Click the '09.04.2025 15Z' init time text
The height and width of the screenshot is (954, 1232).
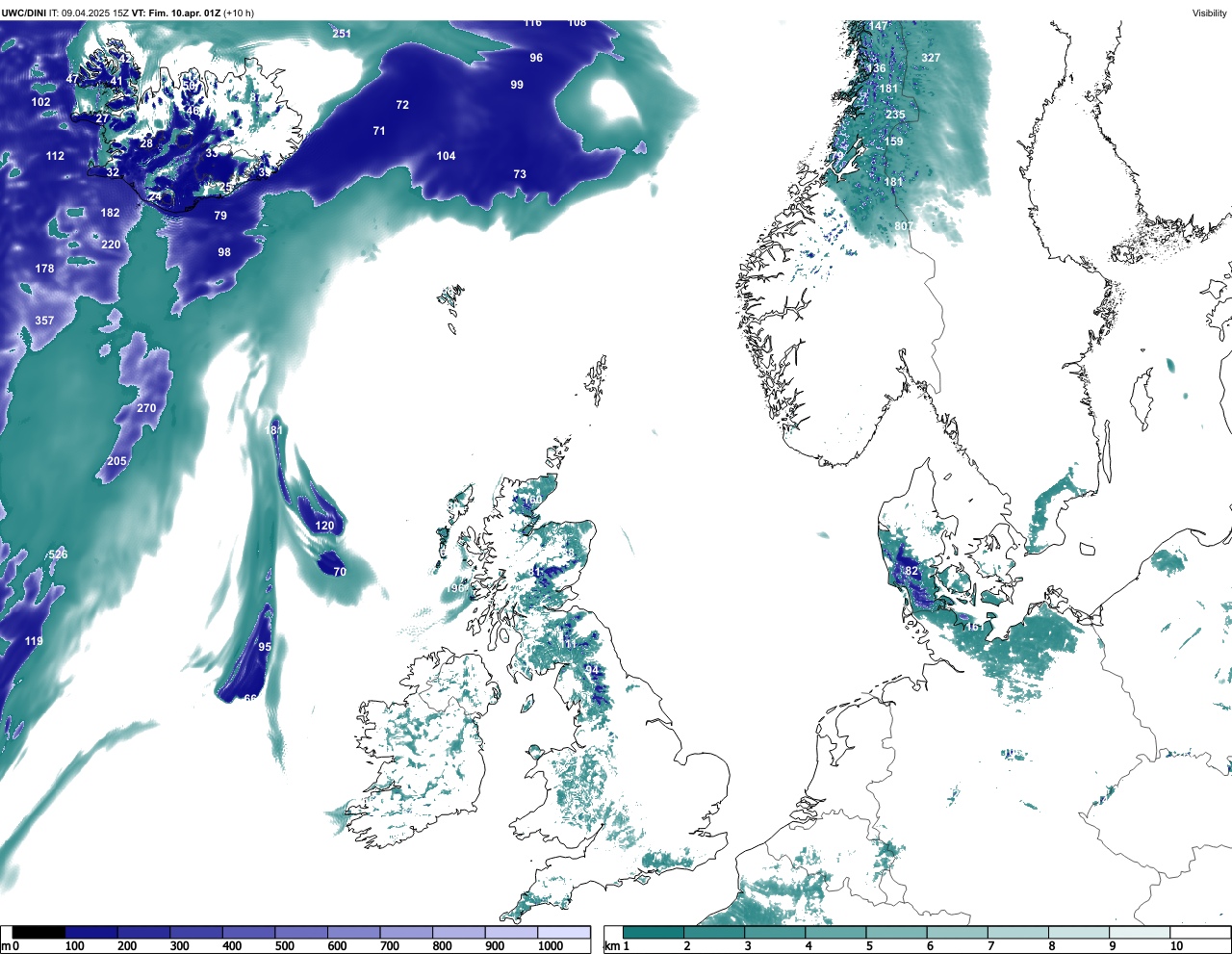point(95,13)
